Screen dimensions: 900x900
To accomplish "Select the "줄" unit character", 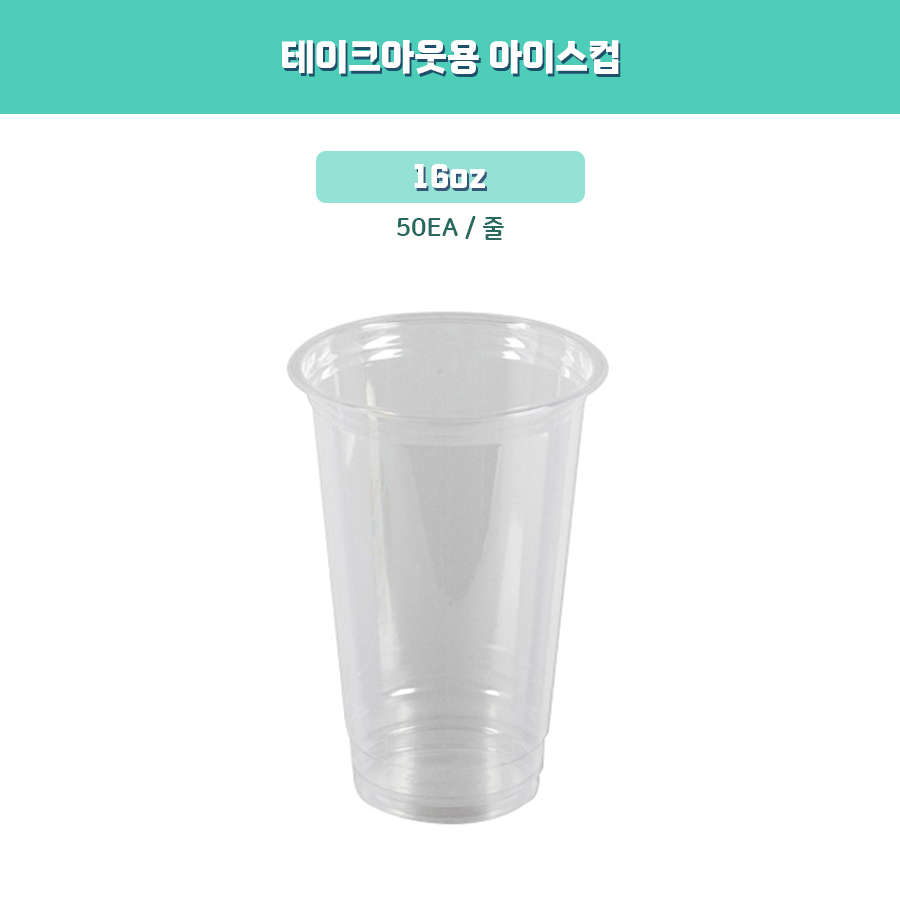I will [x=493, y=227].
